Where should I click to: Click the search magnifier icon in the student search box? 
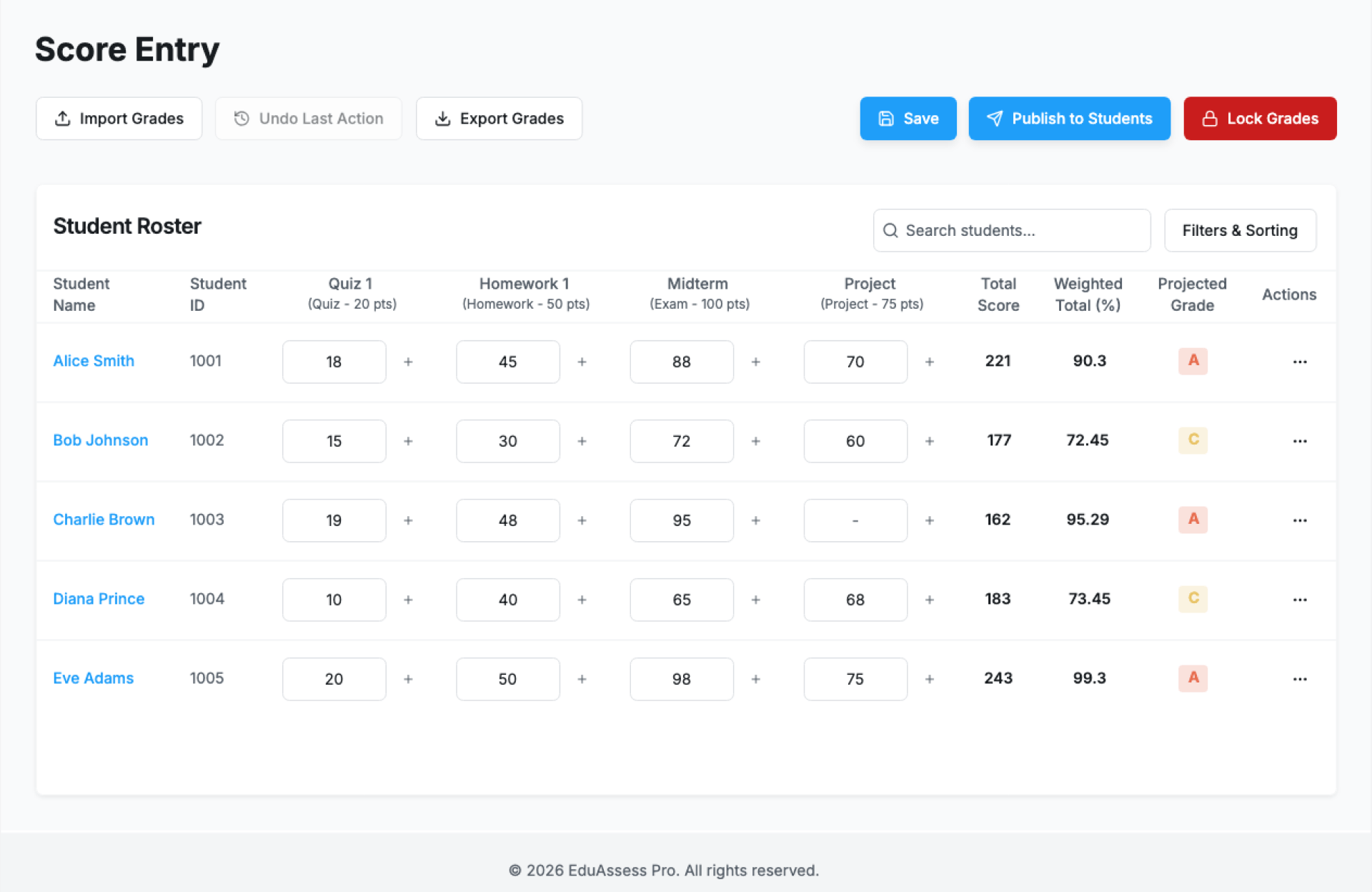point(890,230)
